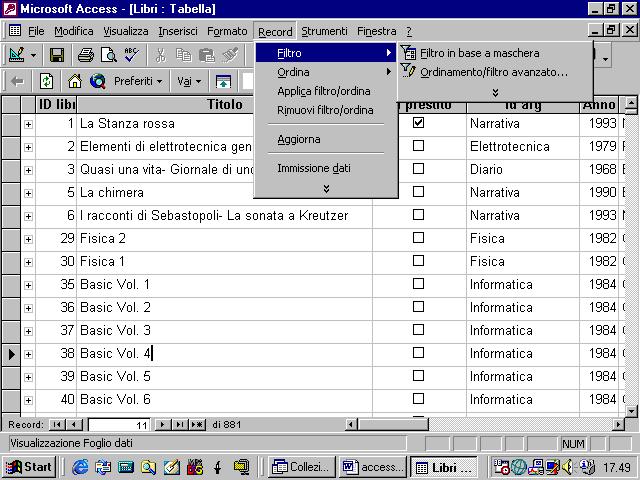Viewport: 640px width, 480px height.
Task: Expand the full Record menu chevron
Action: [x=326, y=189]
